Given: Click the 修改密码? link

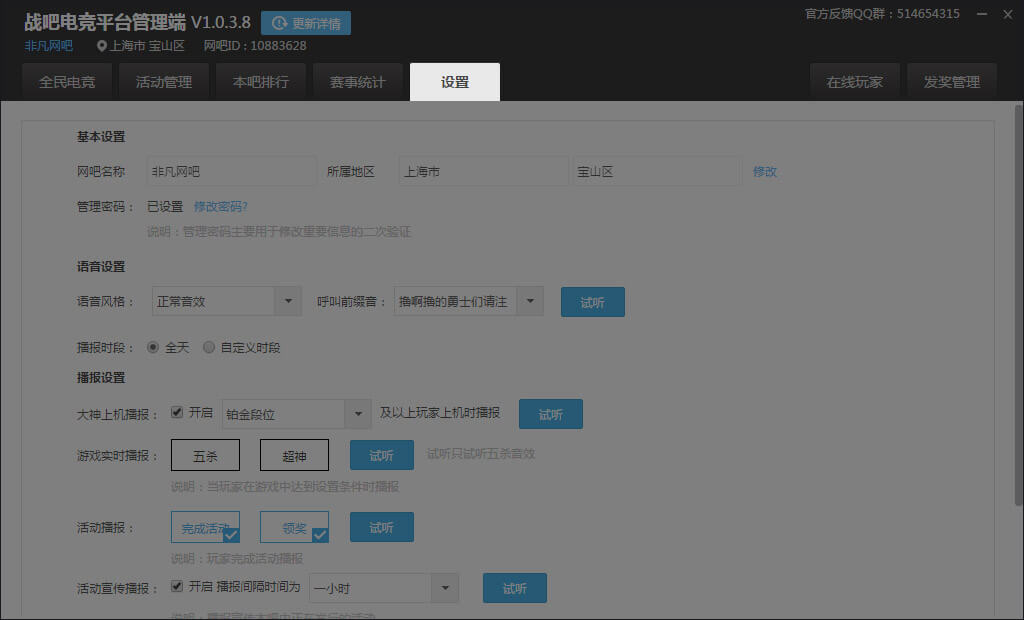Looking at the screenshot, I should tap(221, 206).
